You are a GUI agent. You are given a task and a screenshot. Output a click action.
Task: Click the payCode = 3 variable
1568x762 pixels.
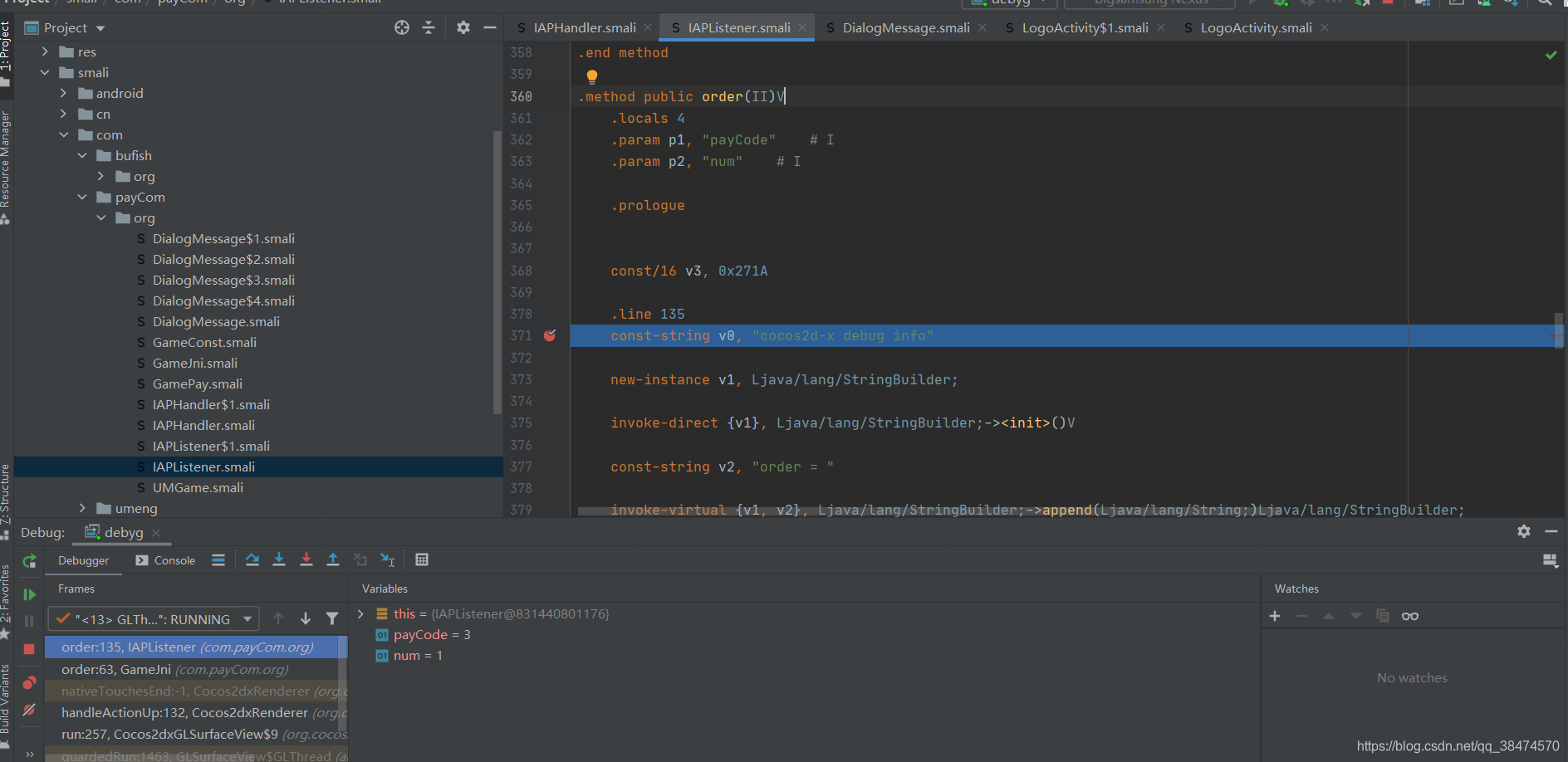point(432,634)
